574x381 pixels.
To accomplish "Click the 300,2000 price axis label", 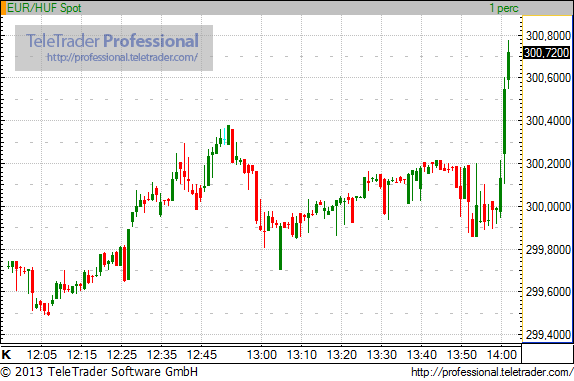I will coord(548,164).
